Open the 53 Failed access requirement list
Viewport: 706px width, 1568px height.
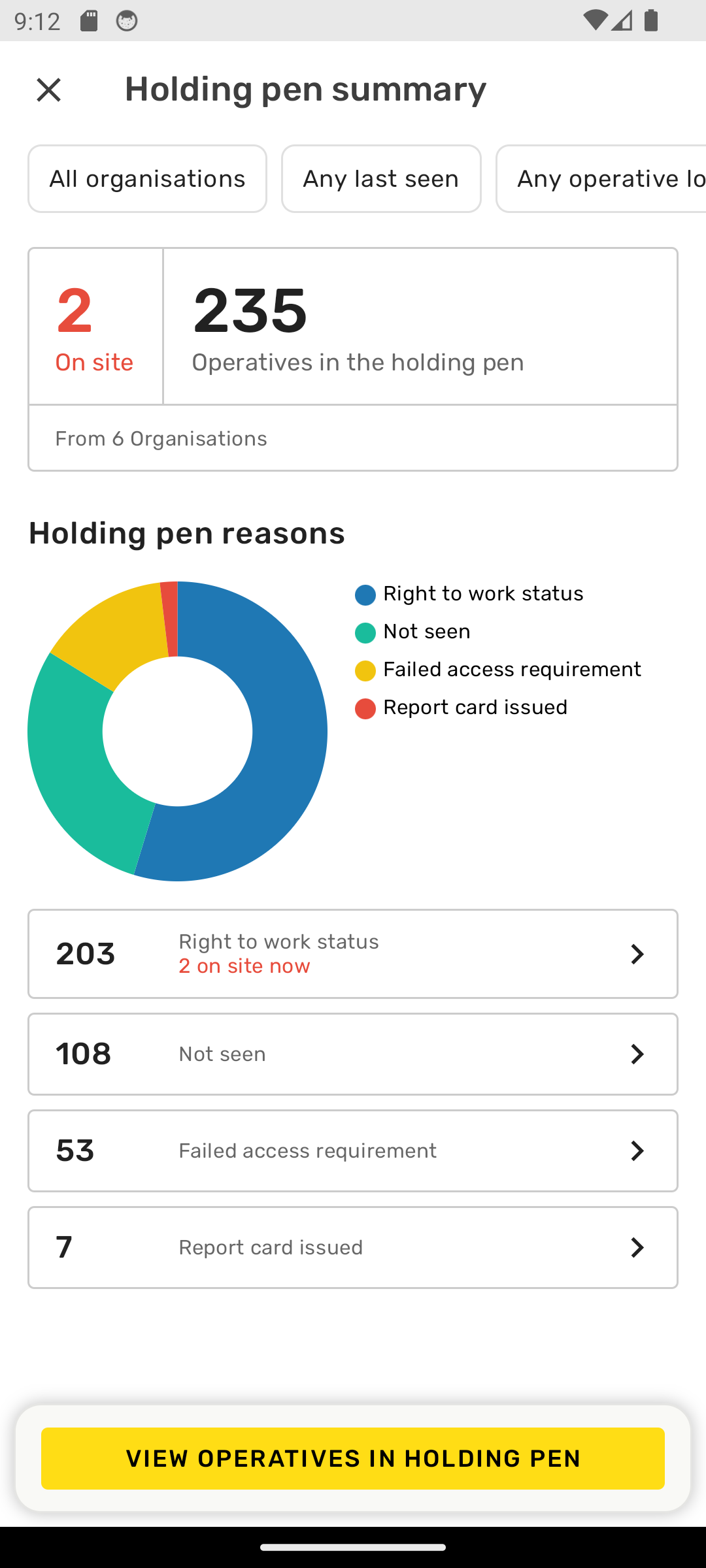point(353,1151)
